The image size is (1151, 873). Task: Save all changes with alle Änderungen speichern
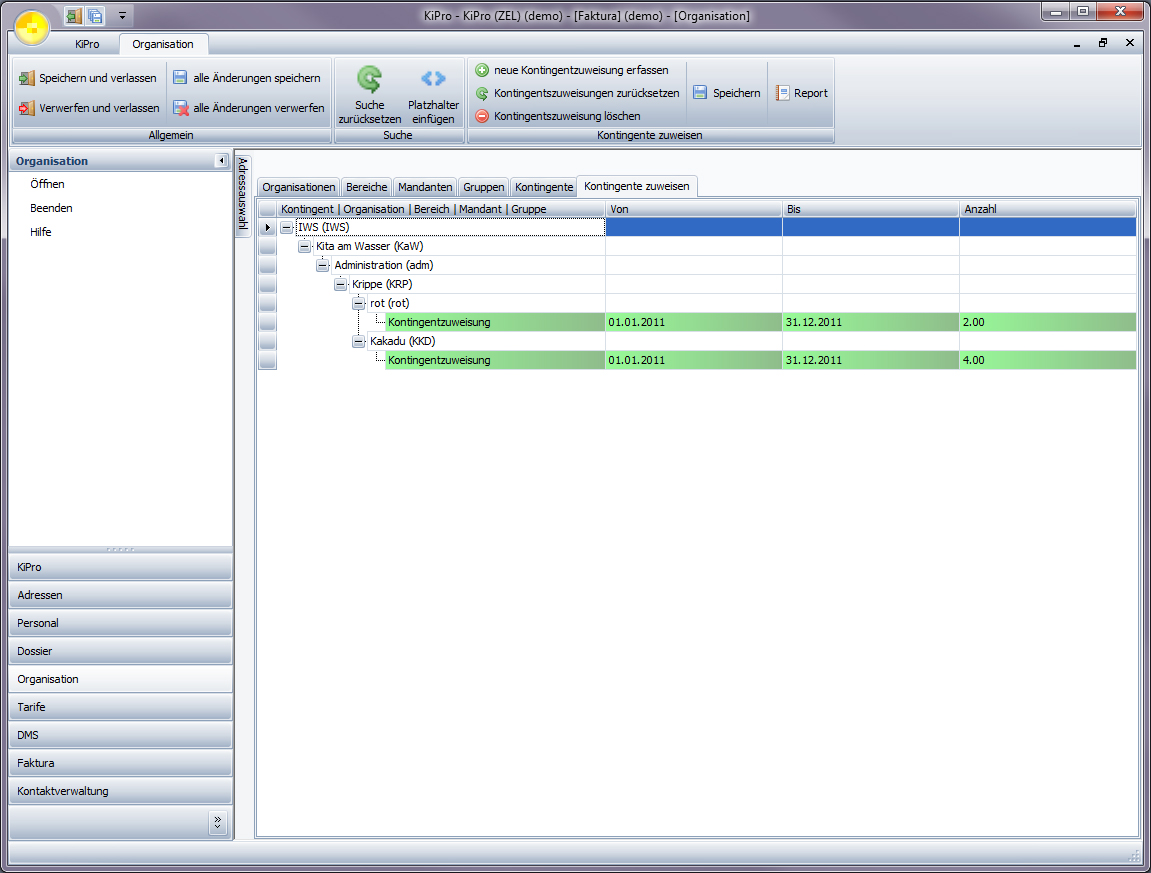tap(246, 78)
